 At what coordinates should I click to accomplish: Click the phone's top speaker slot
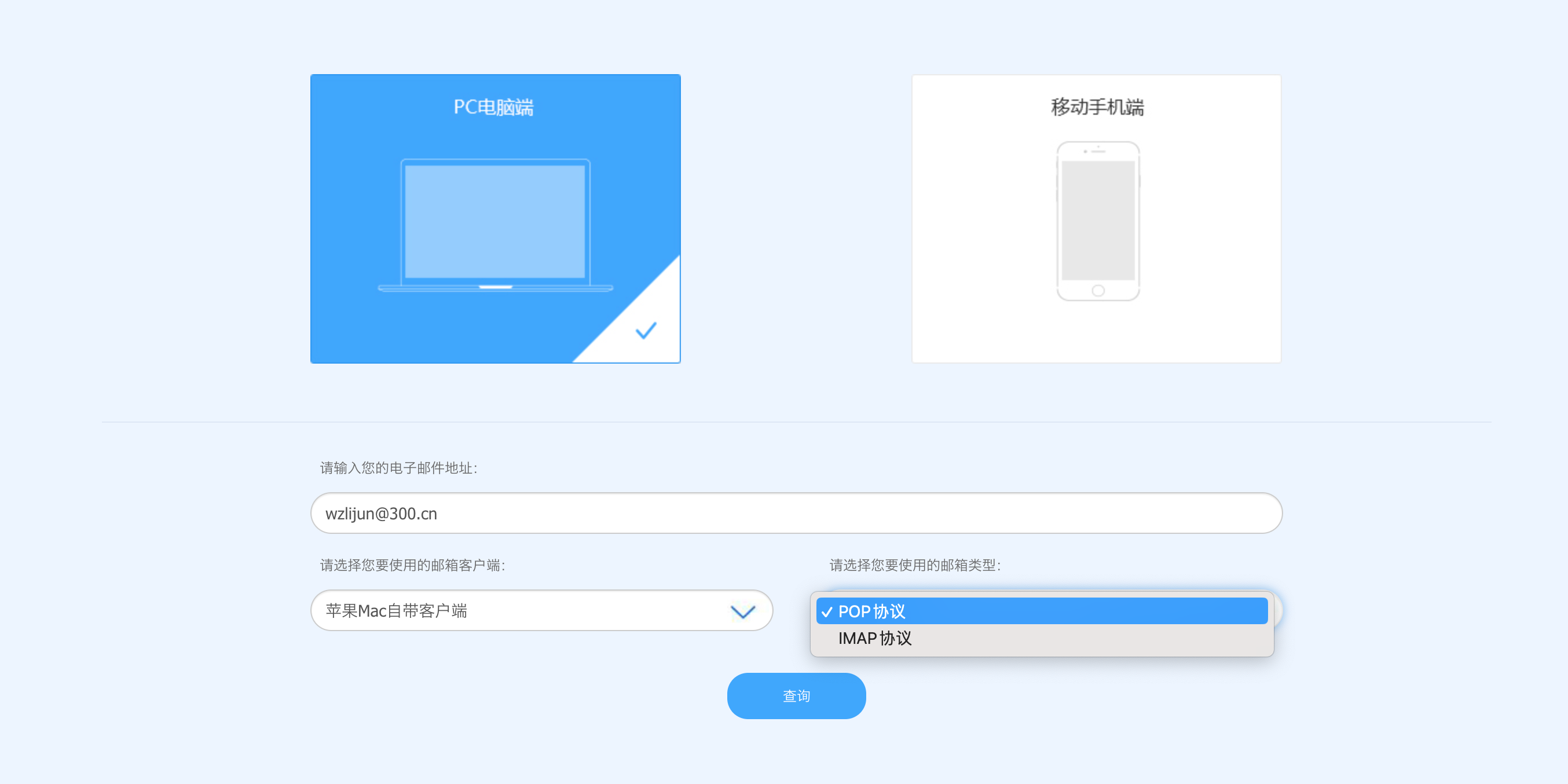pos(1098,151)
